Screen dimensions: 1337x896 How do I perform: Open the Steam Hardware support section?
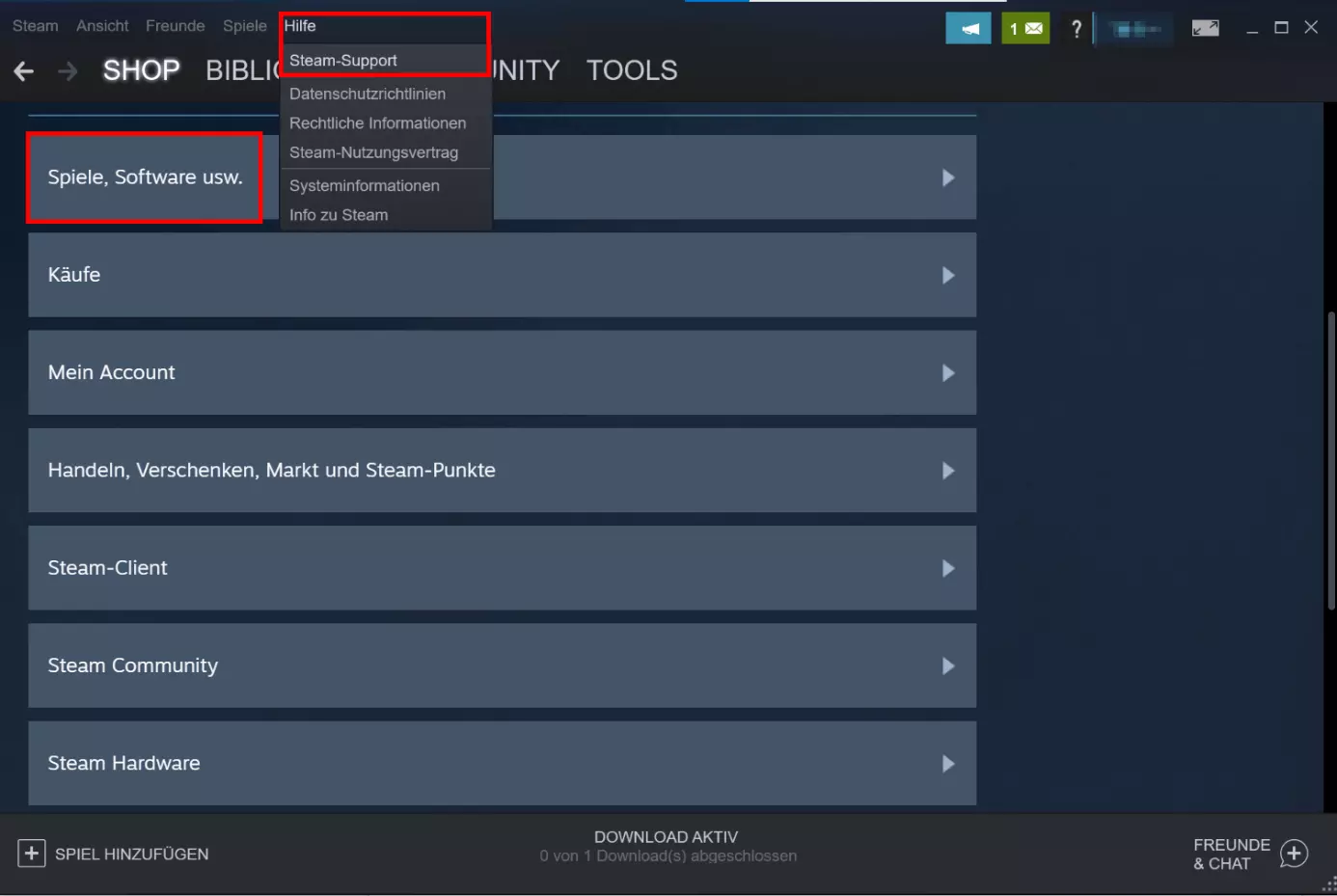tap(502, 763)
